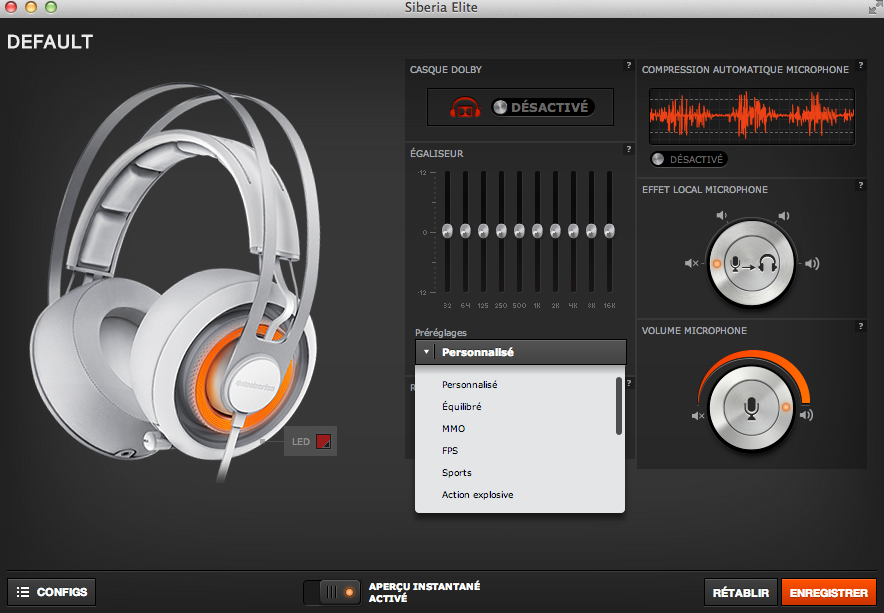Click the red Dolby headphone icon
884x613 pixels.
[x=463, y=107]
